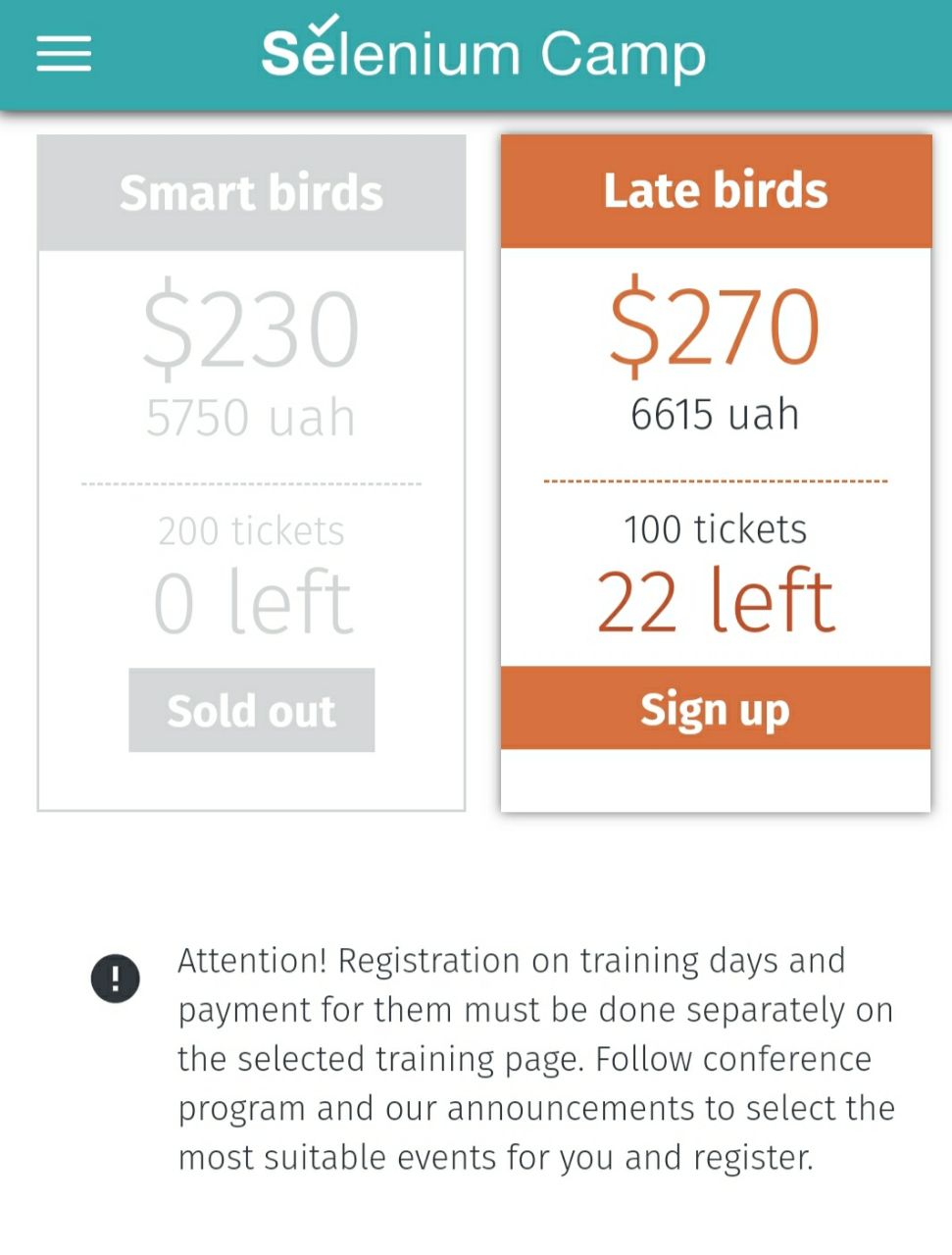Image resolution: width=952 pixels, height=1255 pixels.
Task: Click the Attention registration notice text
Action: (535, 1059)
